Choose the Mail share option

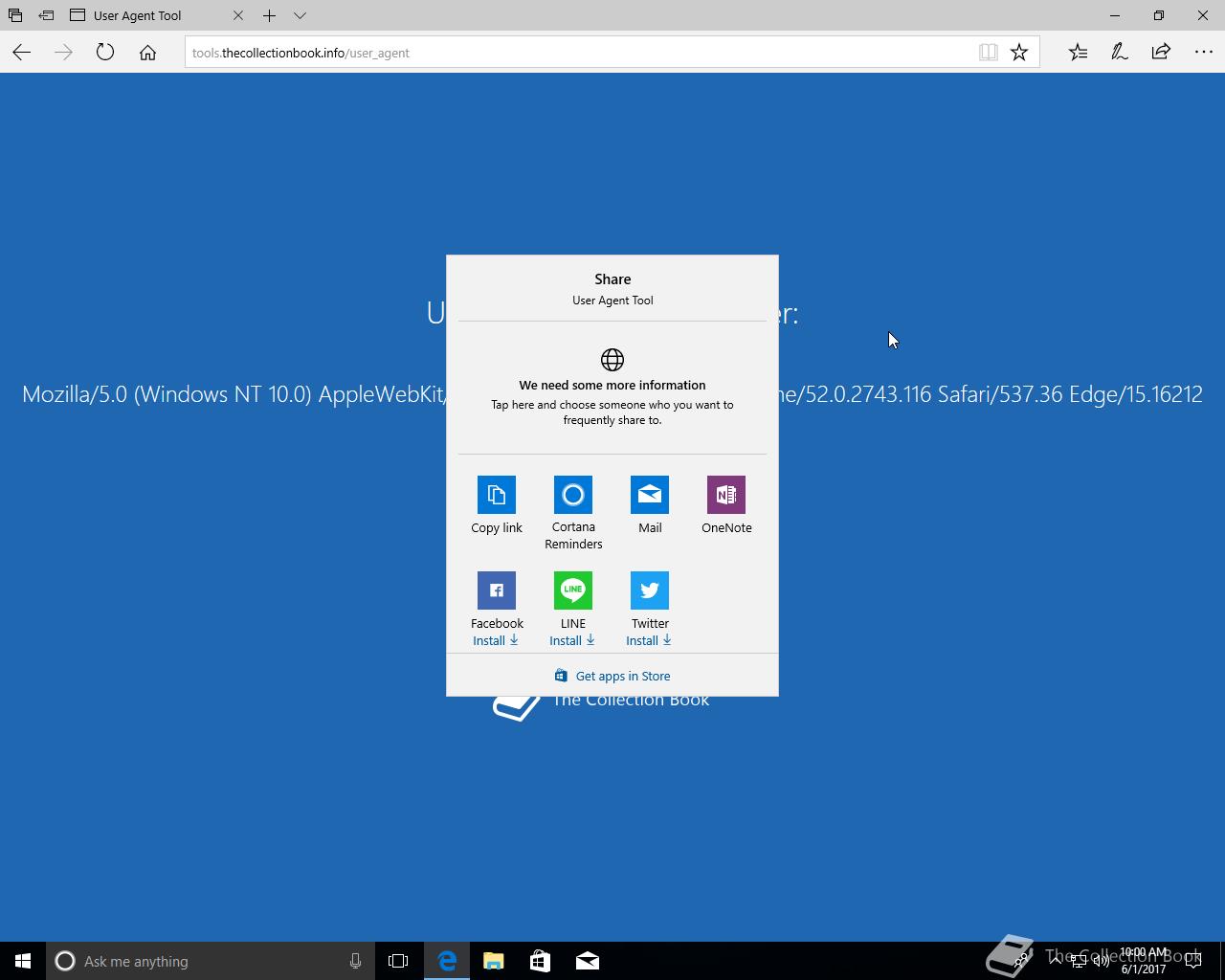(650, 495)
